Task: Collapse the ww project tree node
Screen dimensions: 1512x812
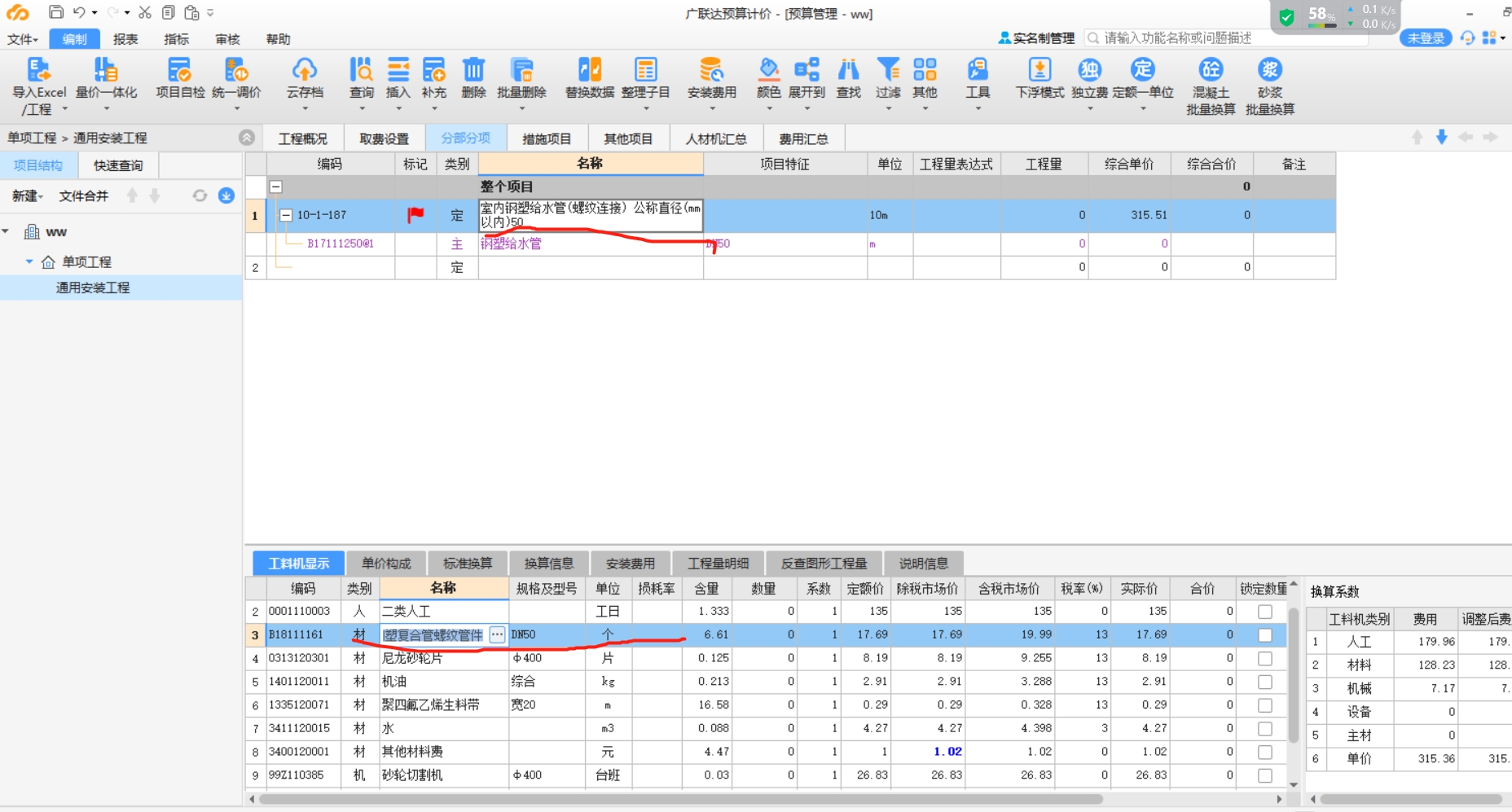Action: pyautogui.click(x=6, y=232)
